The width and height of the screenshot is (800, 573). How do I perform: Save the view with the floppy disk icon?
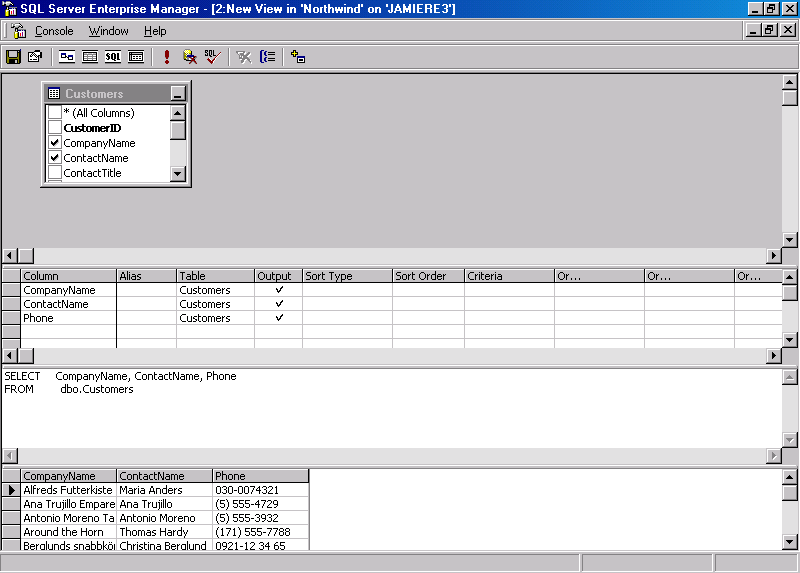tap(13, 57)
